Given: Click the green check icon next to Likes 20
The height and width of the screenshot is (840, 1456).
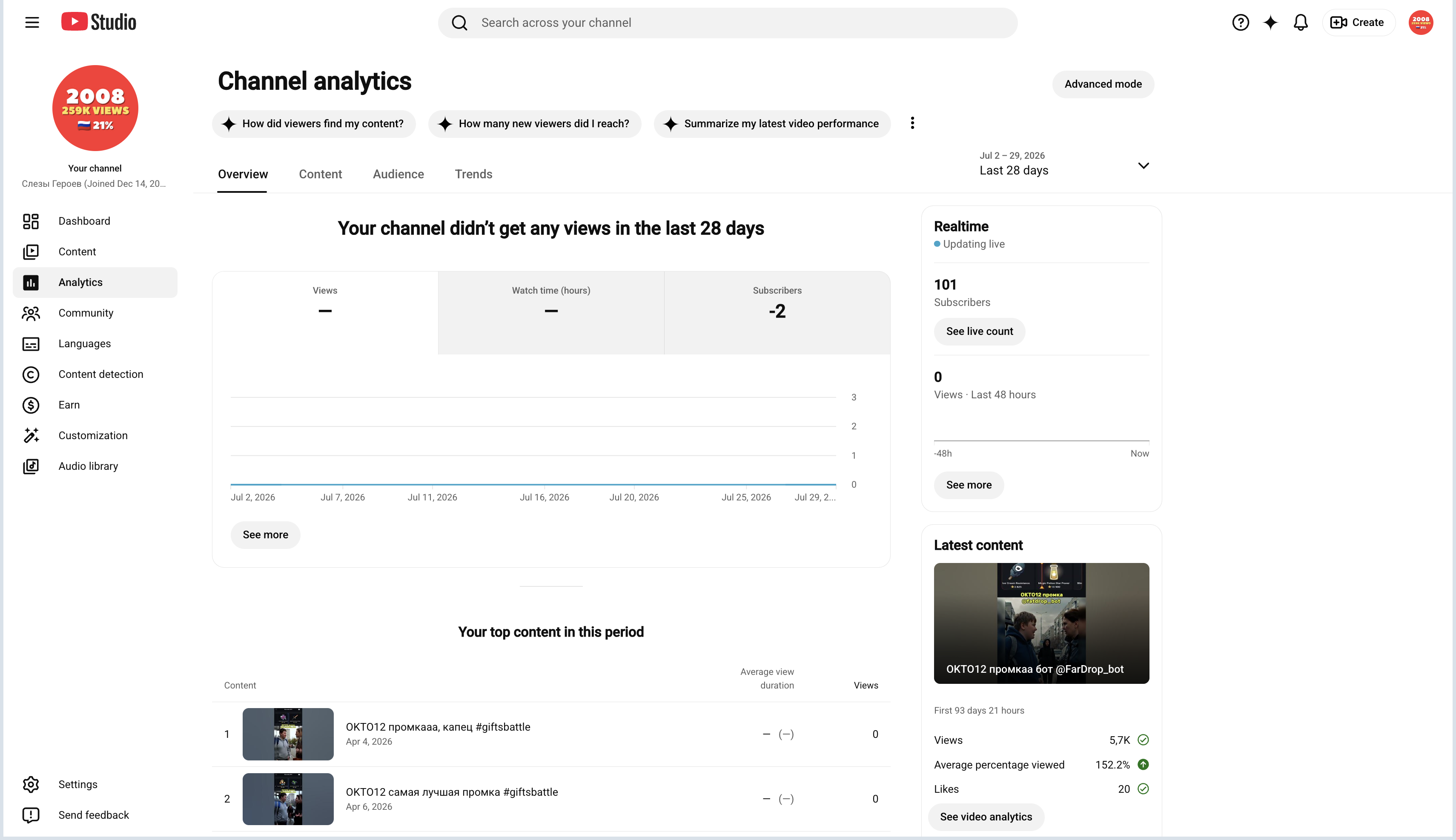Looking at the screenshot, I should pos(1143,789).
